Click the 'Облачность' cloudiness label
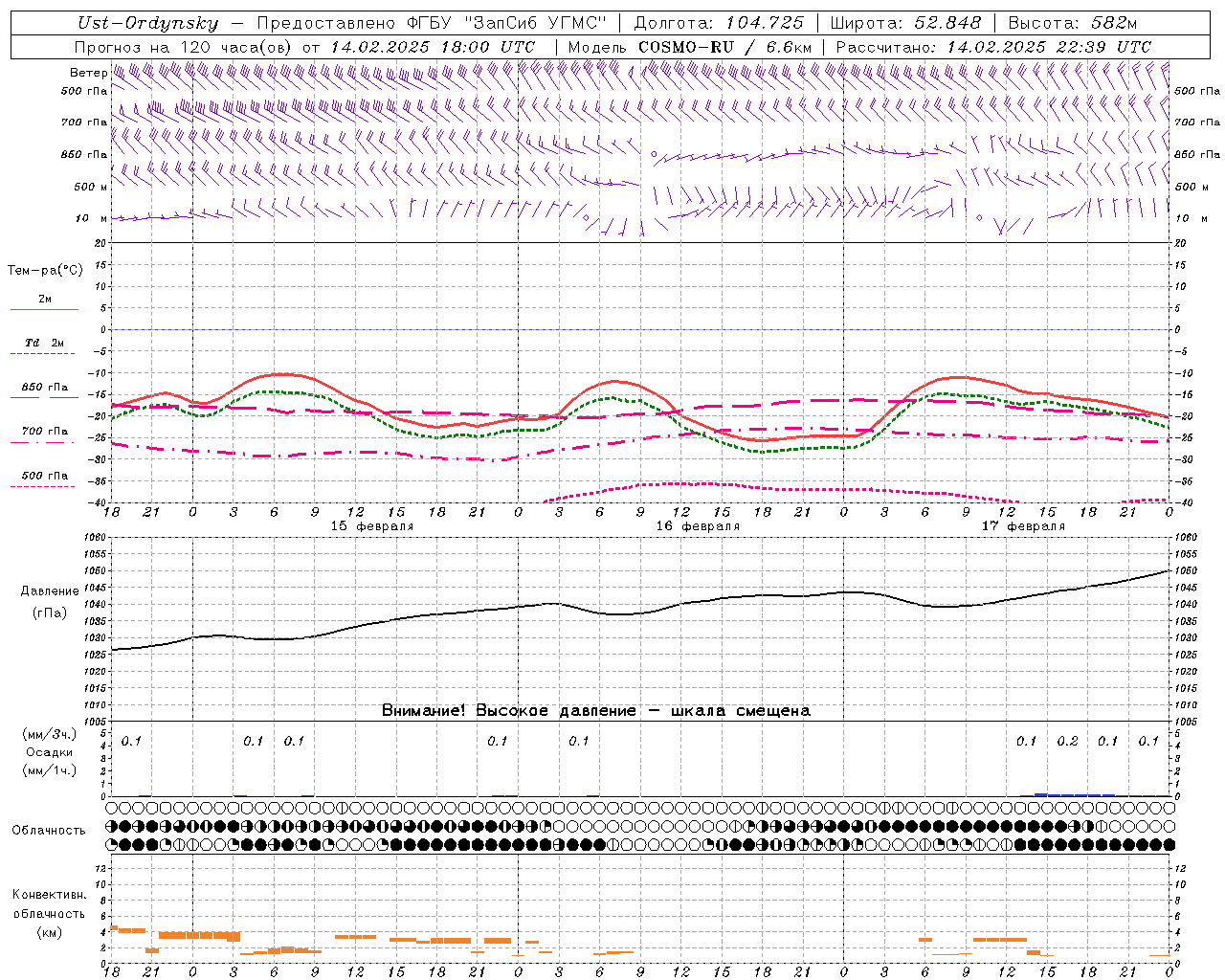Viewport: 1225px width, 980px height. [x=49, y=830]
